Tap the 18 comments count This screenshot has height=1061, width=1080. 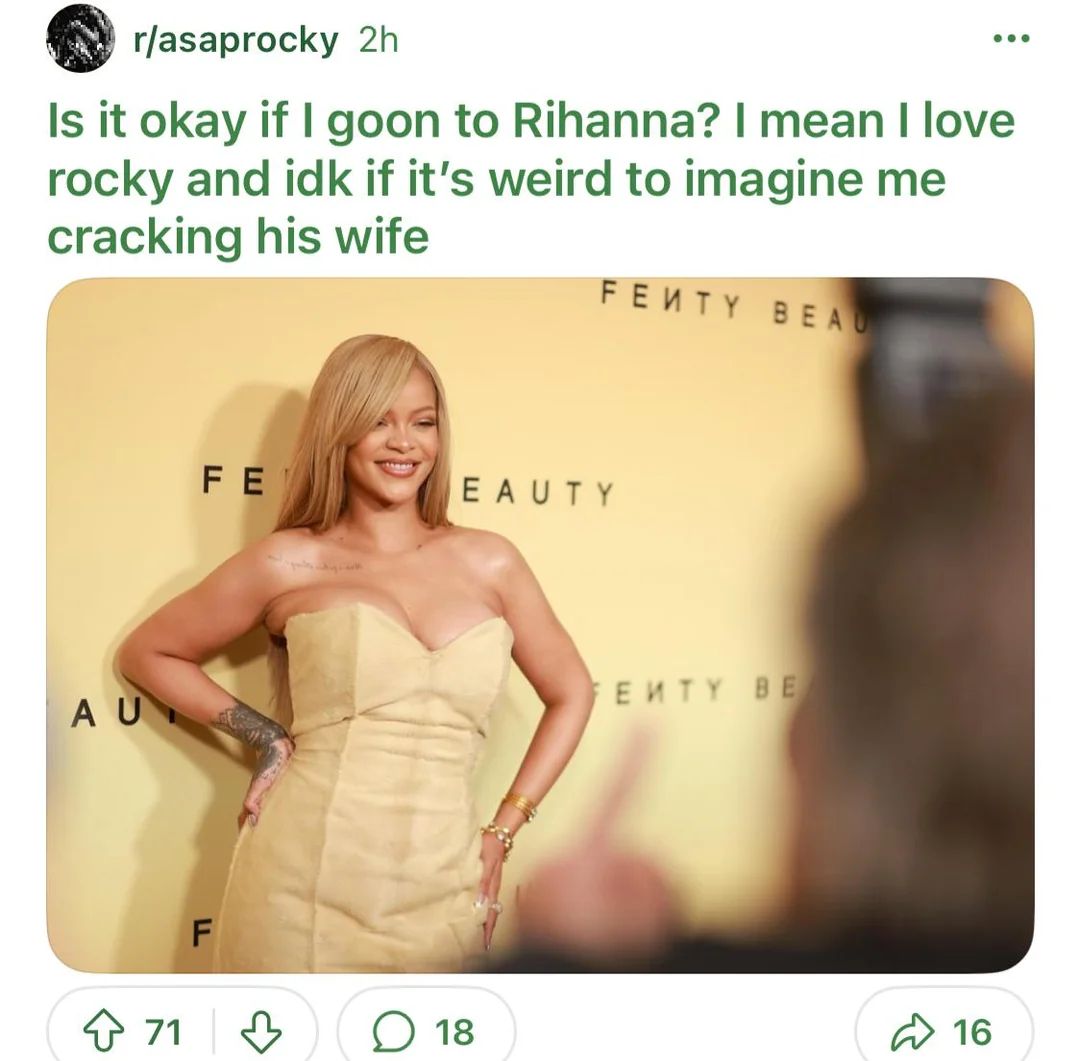455,1031
